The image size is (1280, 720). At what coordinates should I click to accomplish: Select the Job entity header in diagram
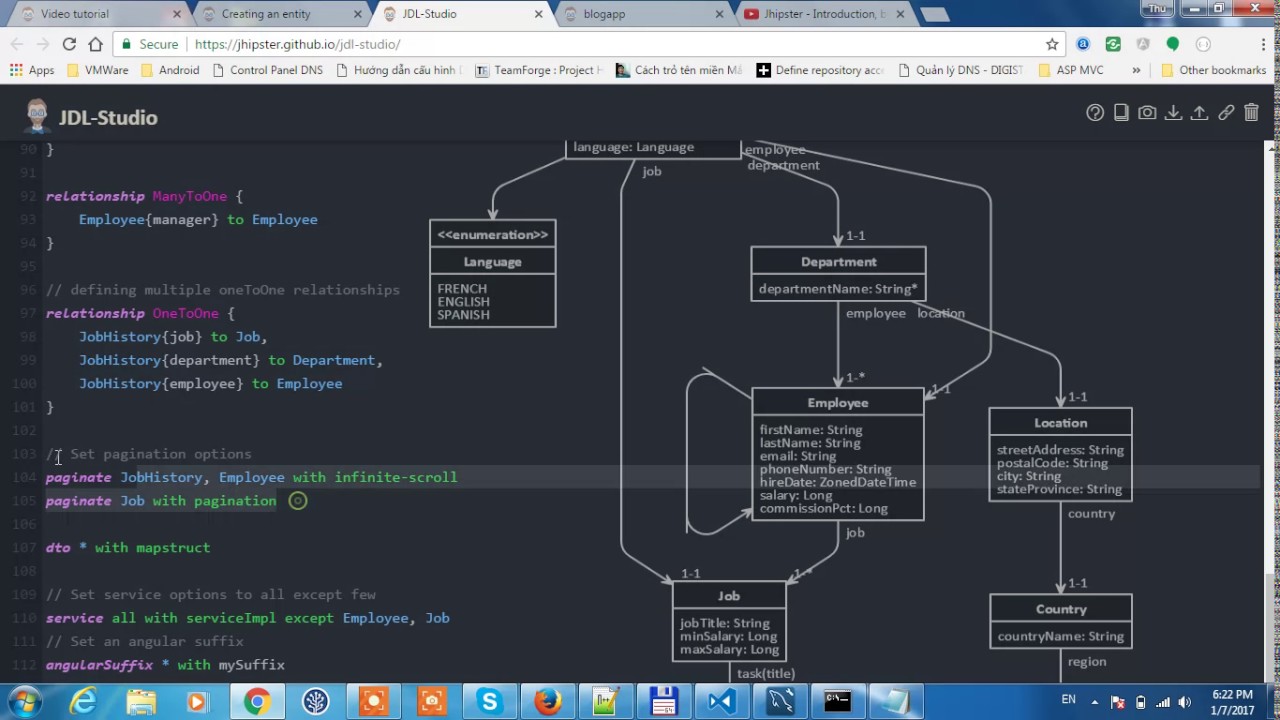(x=729, y=595)
